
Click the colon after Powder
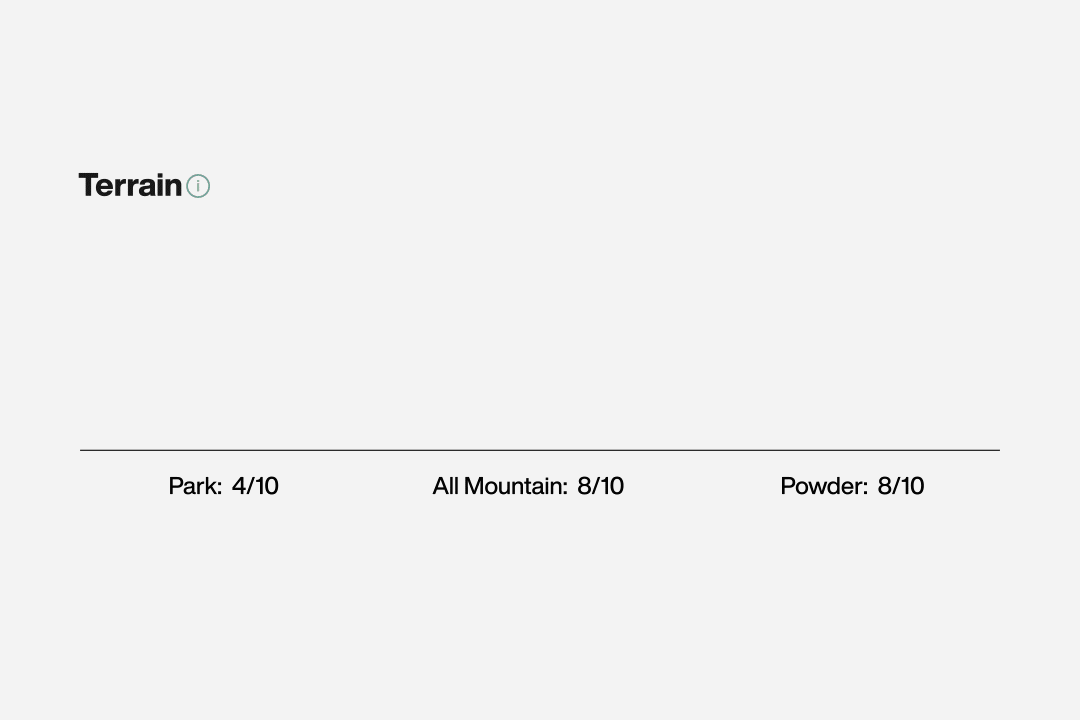pos(865,489)
